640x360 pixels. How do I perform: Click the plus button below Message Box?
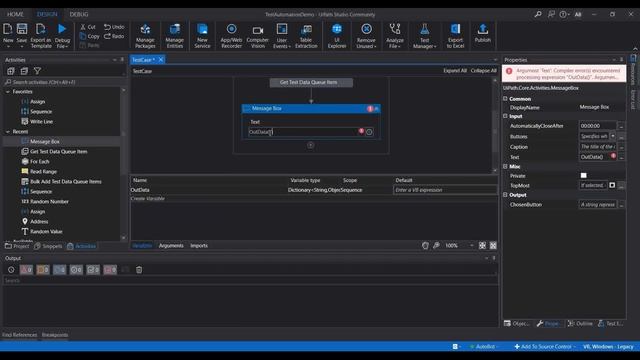[x=311, y=145]
